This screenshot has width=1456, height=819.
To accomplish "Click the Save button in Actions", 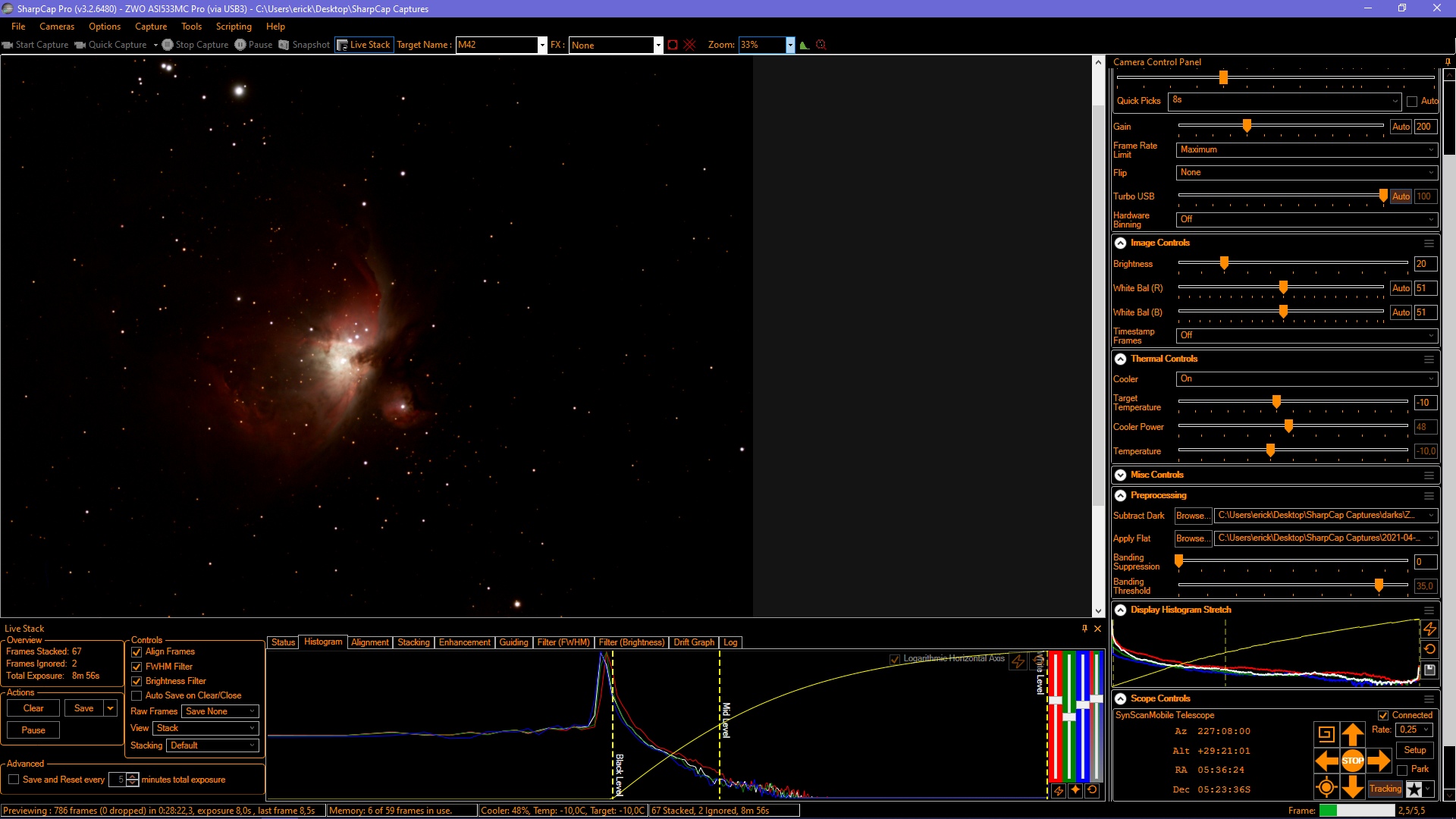I will click(84, 708).
